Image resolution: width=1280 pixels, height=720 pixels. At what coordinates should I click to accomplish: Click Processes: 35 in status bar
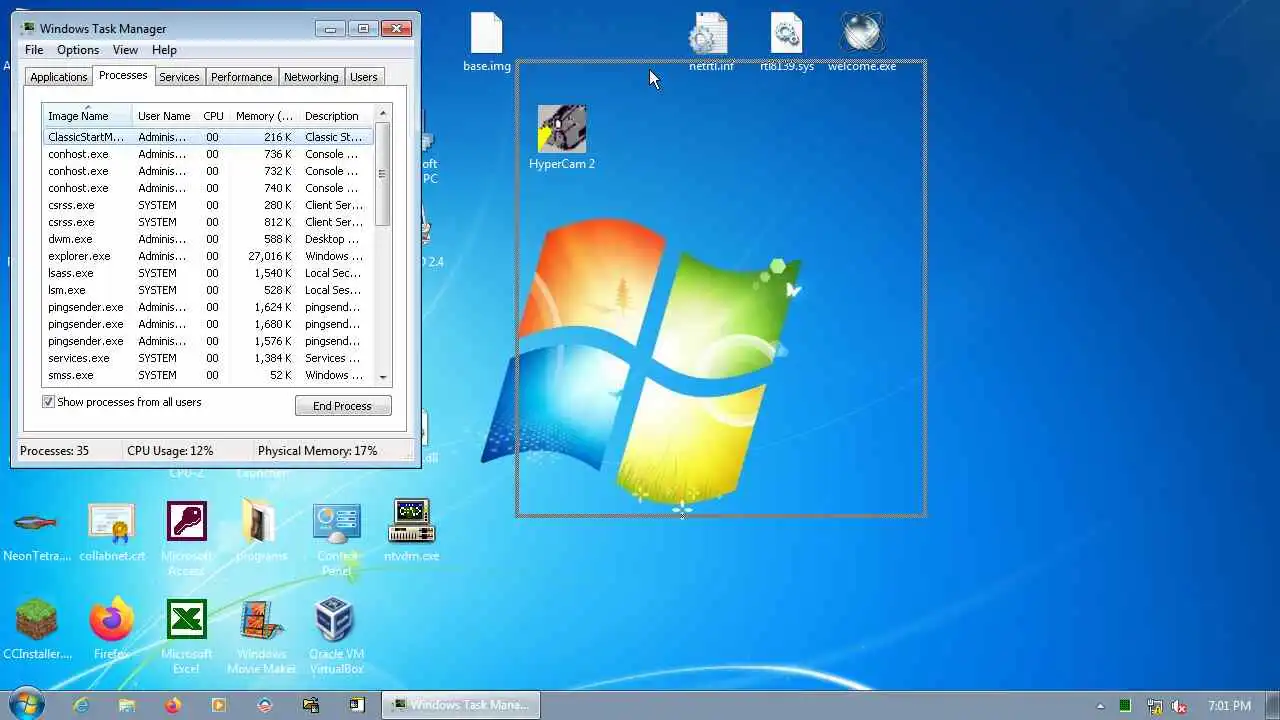(55, 451)
